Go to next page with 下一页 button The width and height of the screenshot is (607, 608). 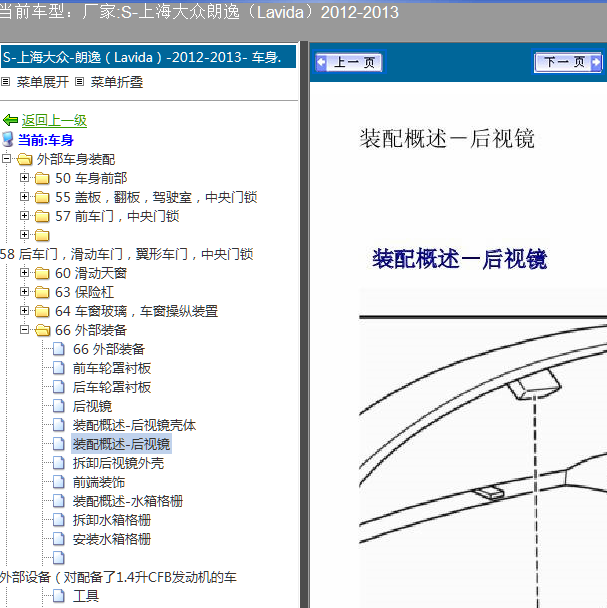pyautogui.click(x=568, y=62)
